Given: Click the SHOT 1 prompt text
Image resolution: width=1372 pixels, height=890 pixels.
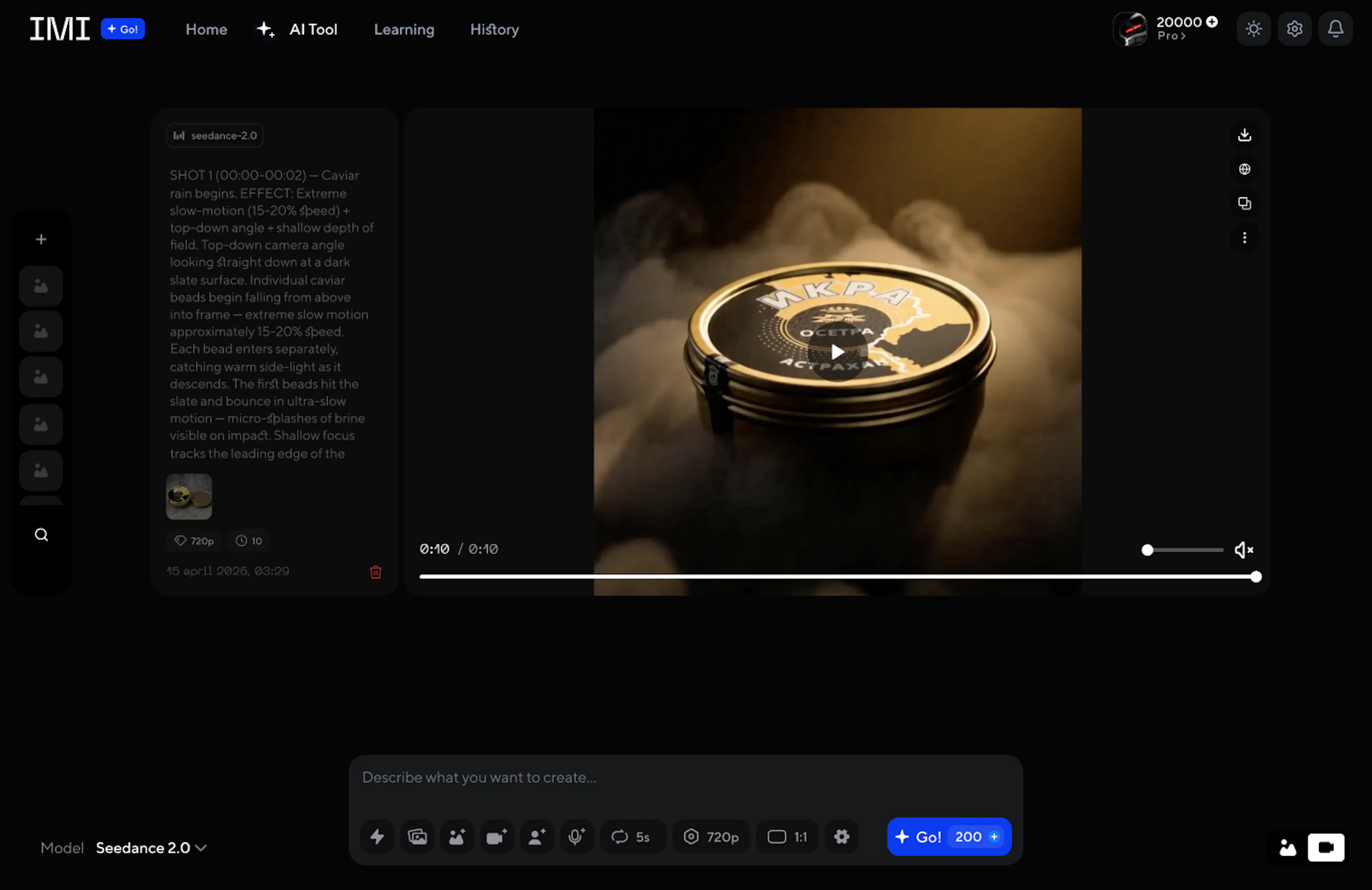Looking at the screenshot, I should click(272, 314).
